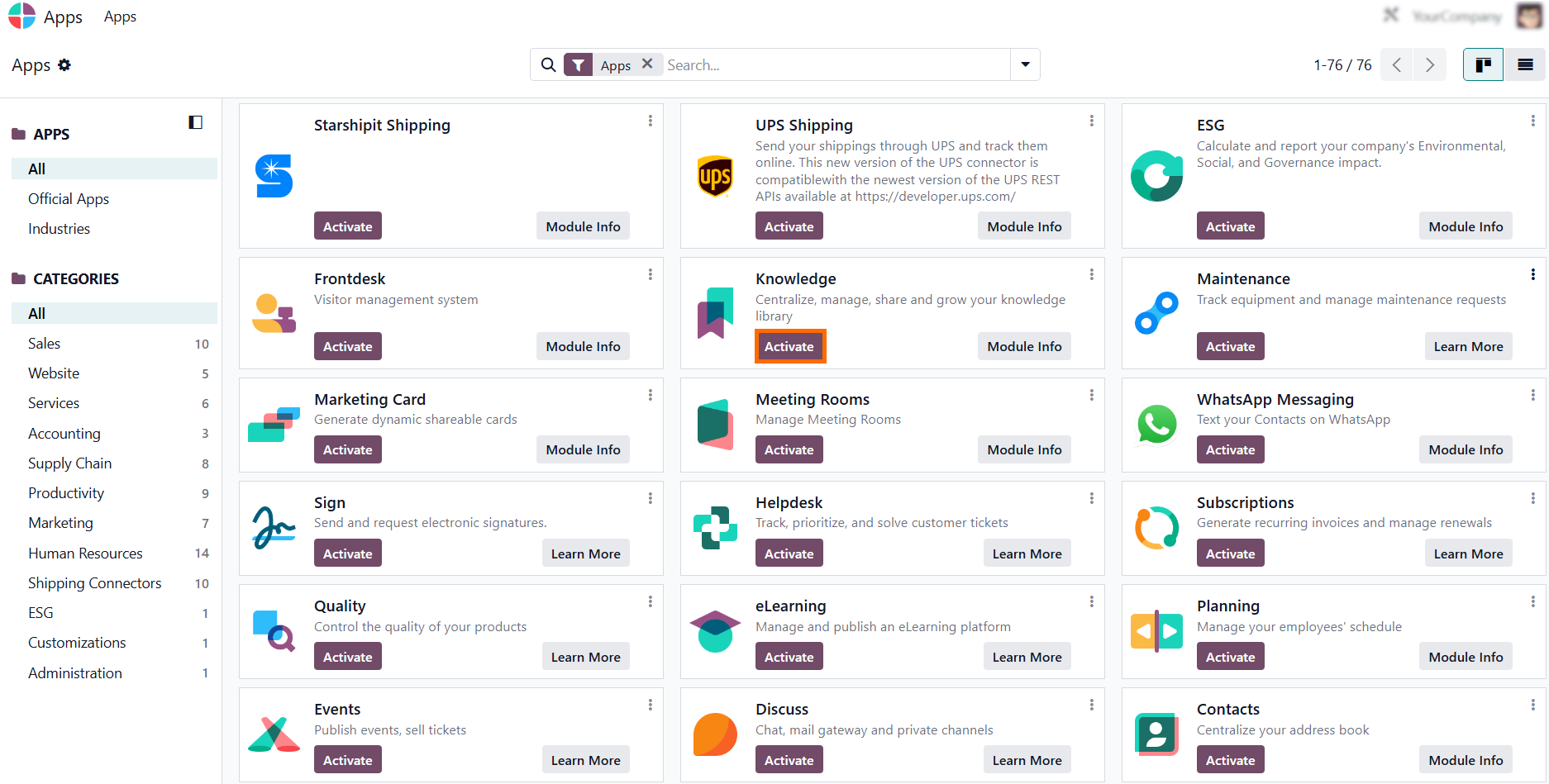Screen dimensions: 1549x784
Task: Open the user avatar menu
Action: (1529, 16)
